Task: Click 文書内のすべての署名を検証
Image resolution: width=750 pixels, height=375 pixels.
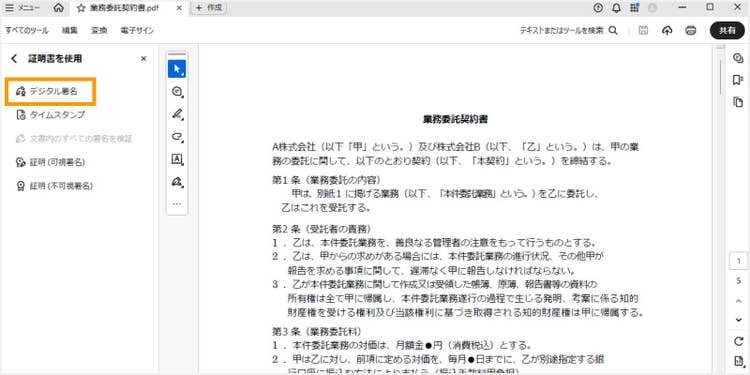Action: point(74,139)
